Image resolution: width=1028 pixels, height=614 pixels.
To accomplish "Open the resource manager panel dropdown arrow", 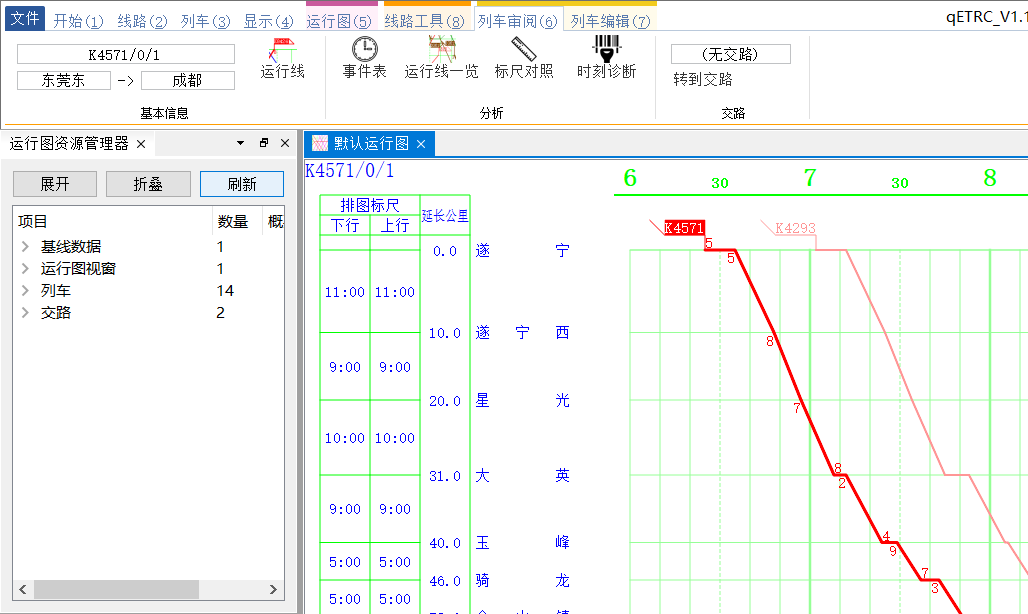I will tap(241, 143).
